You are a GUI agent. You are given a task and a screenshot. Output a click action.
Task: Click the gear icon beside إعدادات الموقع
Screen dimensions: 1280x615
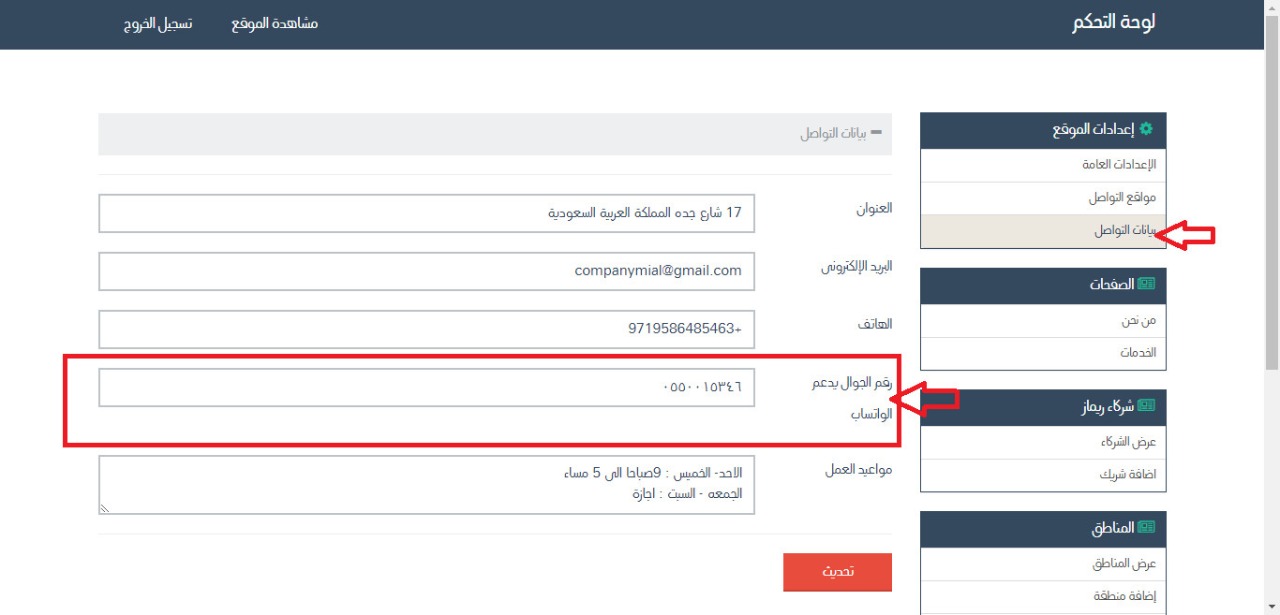click(x=1146, y=130)
